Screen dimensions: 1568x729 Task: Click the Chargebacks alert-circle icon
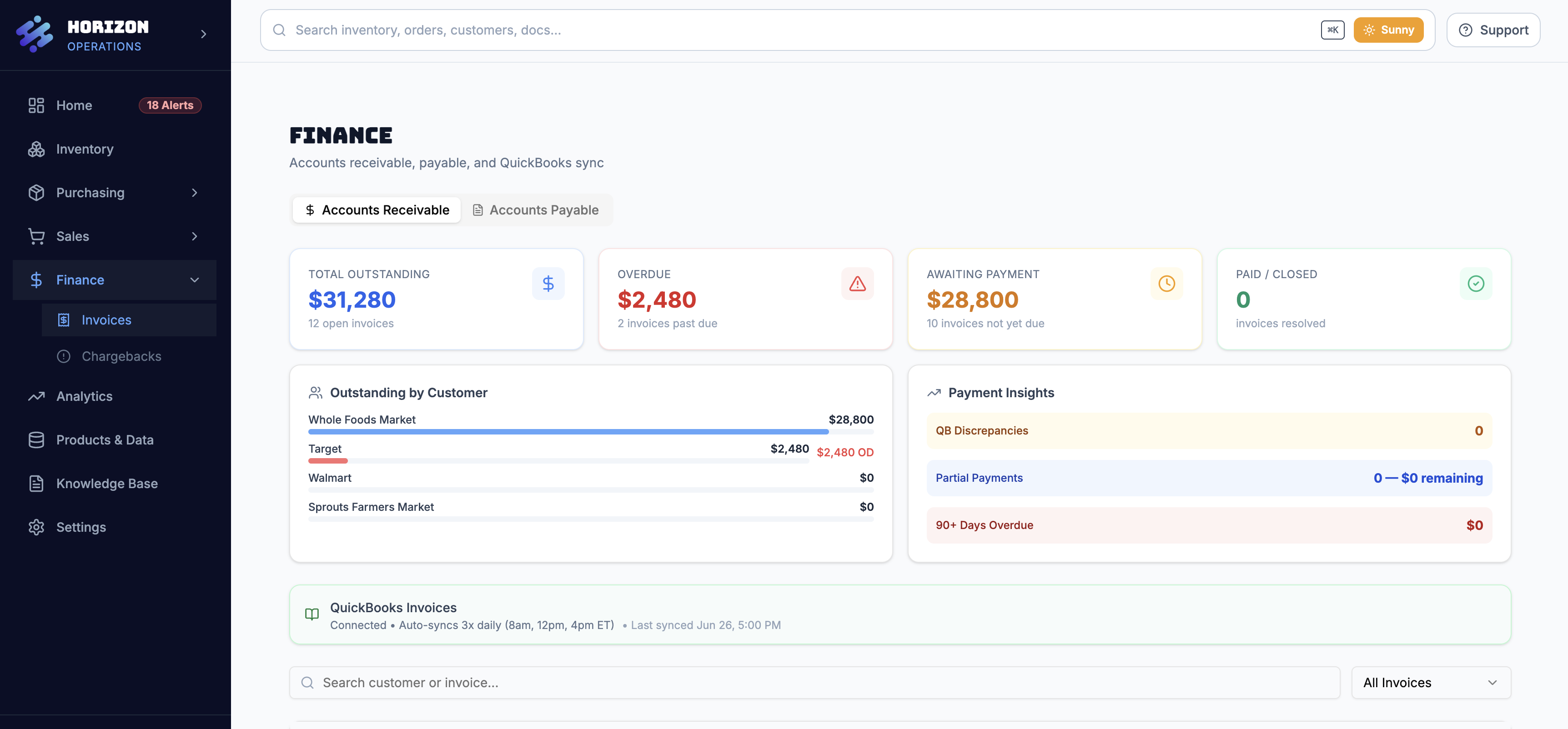[x=64, y=357]
